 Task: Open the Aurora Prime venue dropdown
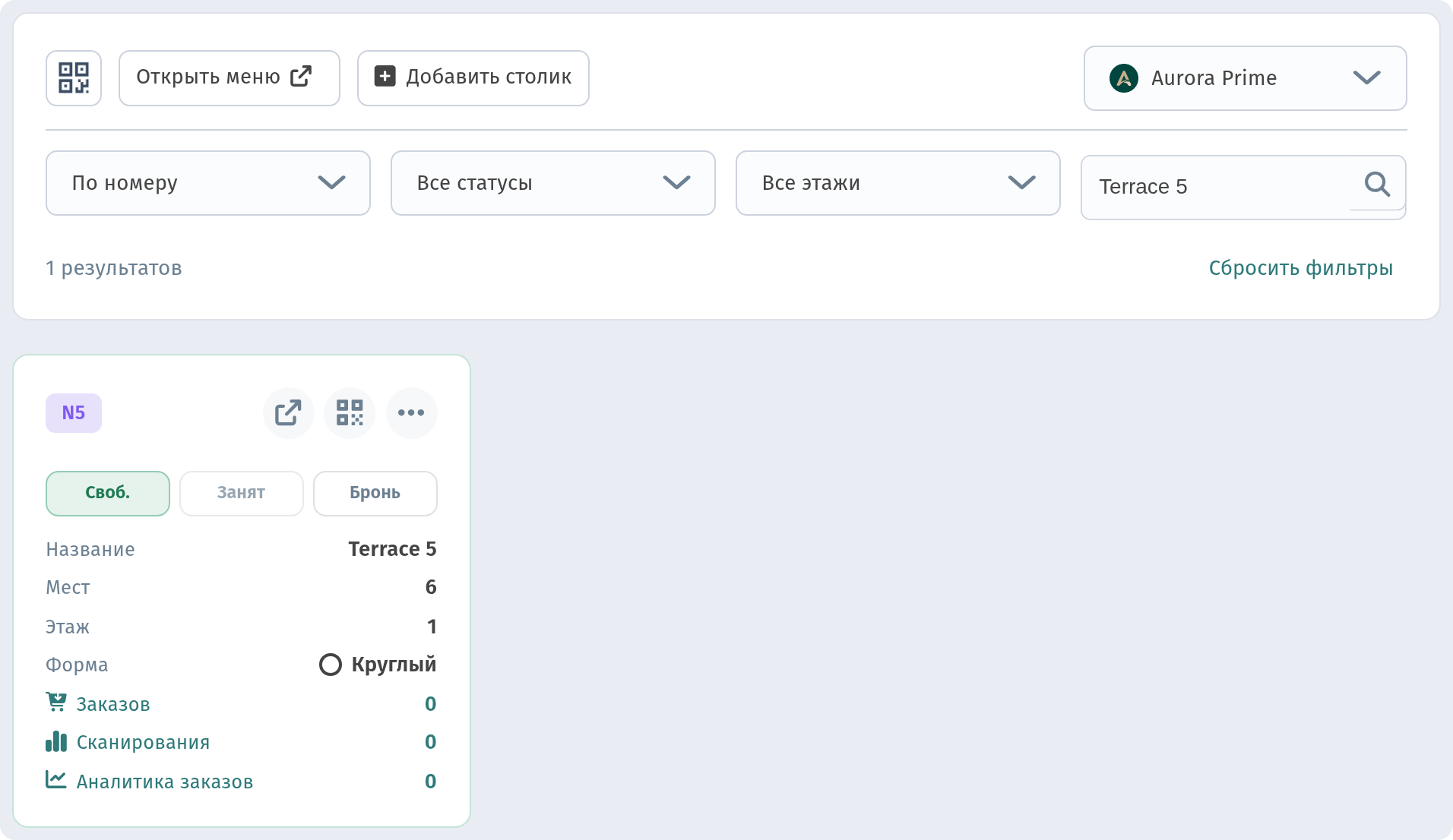coord(1245,78)
